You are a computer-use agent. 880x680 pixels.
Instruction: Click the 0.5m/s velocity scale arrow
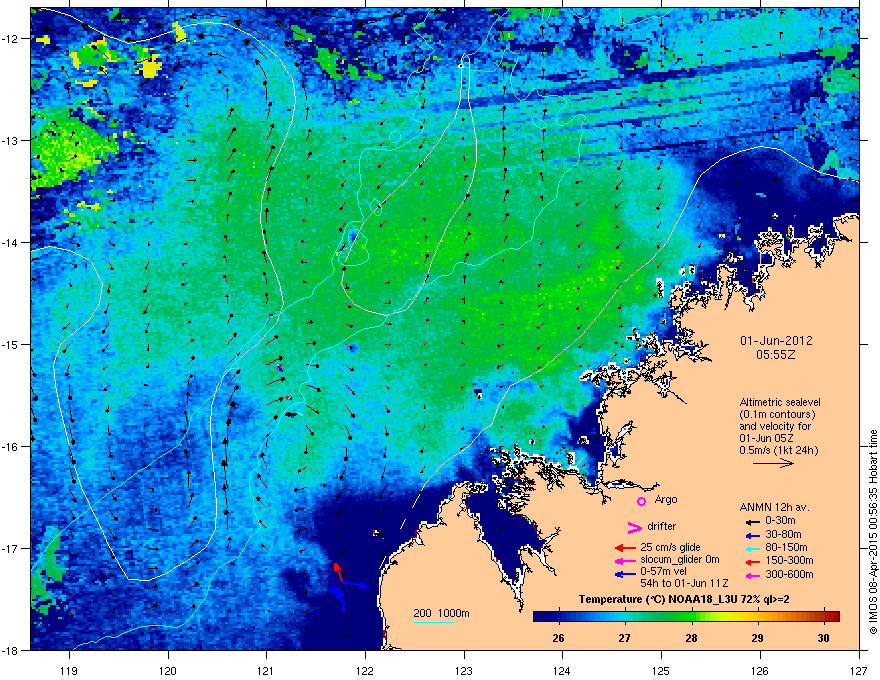(773, 463)
